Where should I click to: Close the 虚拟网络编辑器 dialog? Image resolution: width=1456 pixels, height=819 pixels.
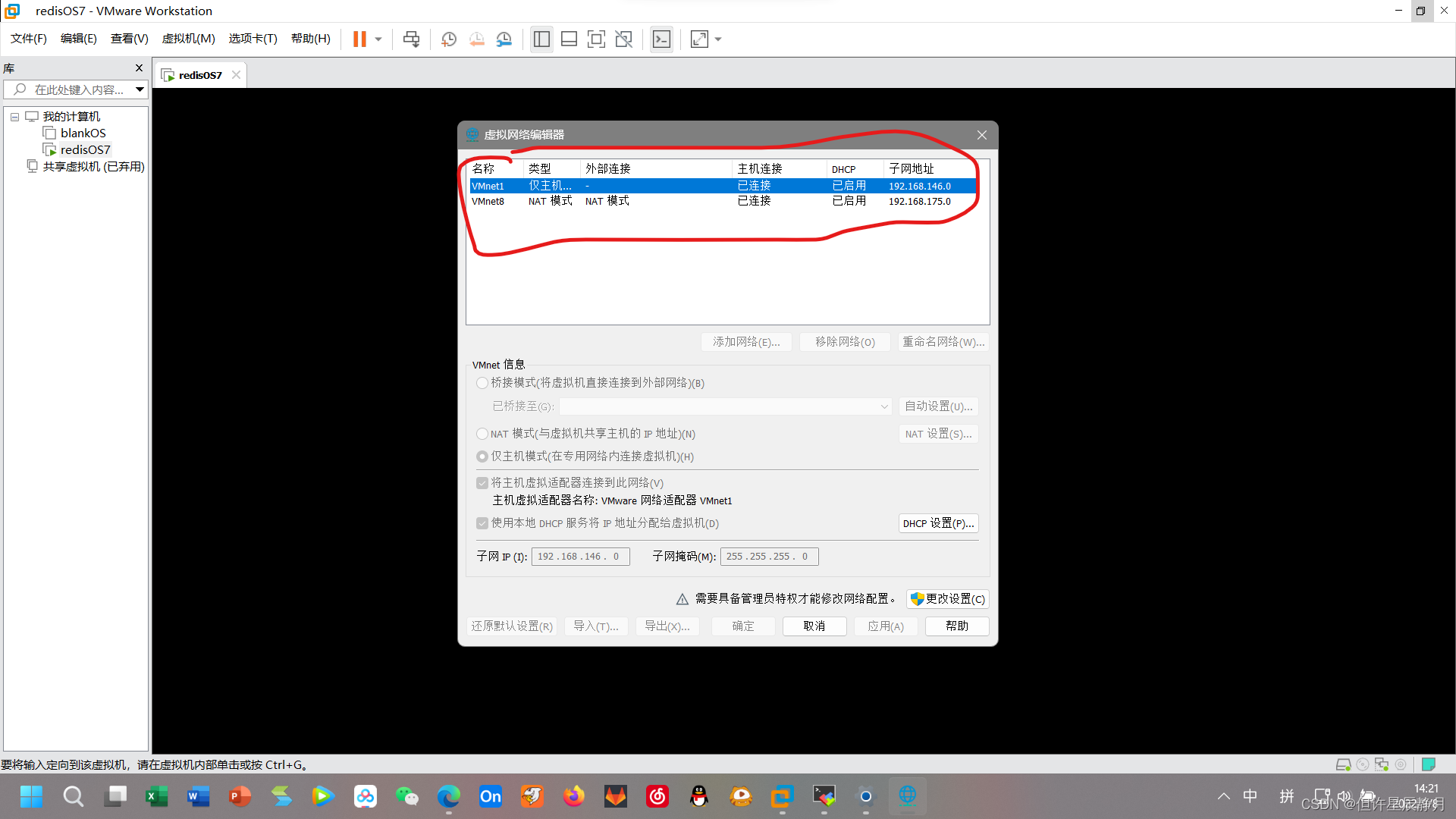coord(982,135)
